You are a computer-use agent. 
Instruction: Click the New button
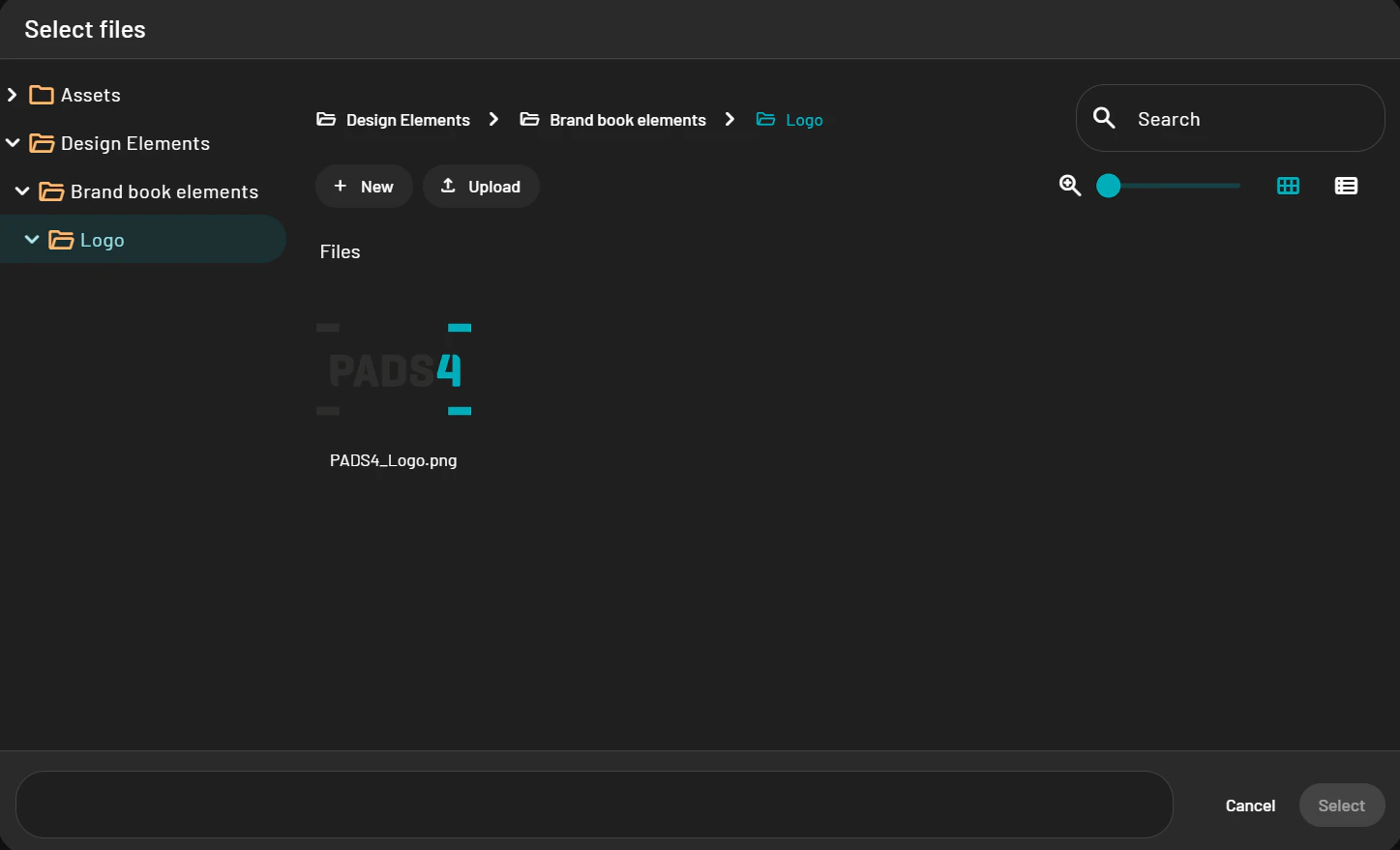coord(364,187)
